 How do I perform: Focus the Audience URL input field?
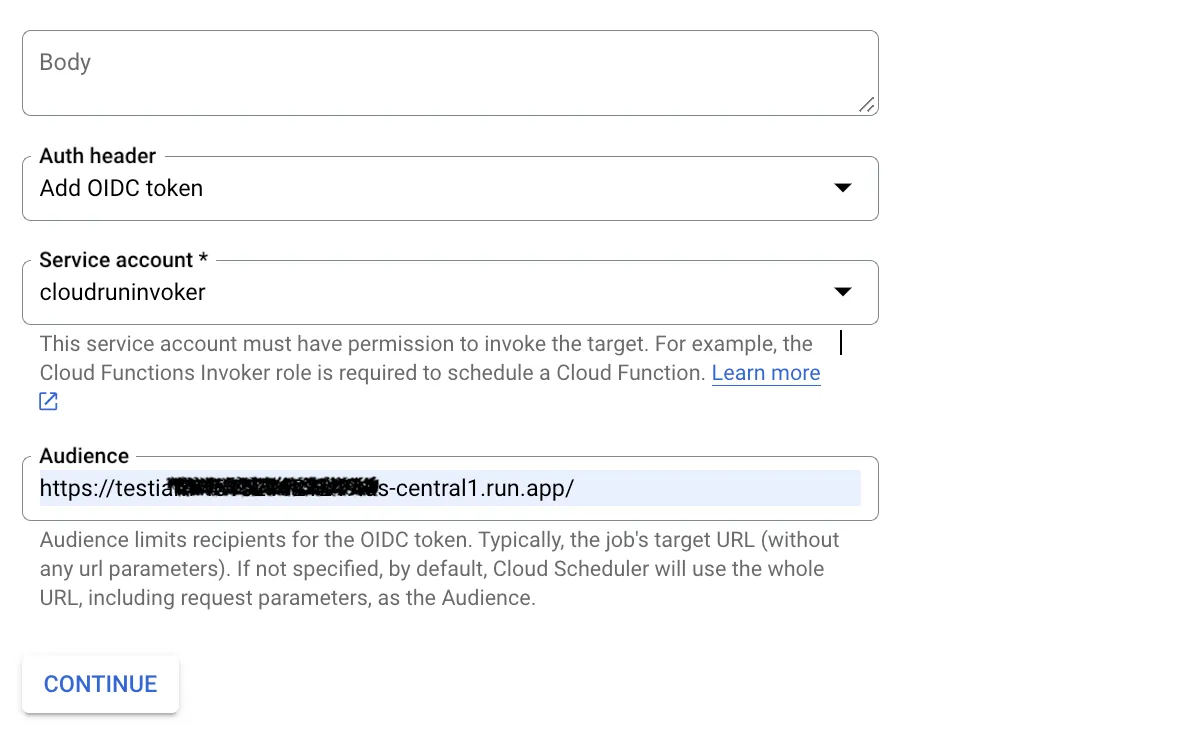[x=700, y=488]
